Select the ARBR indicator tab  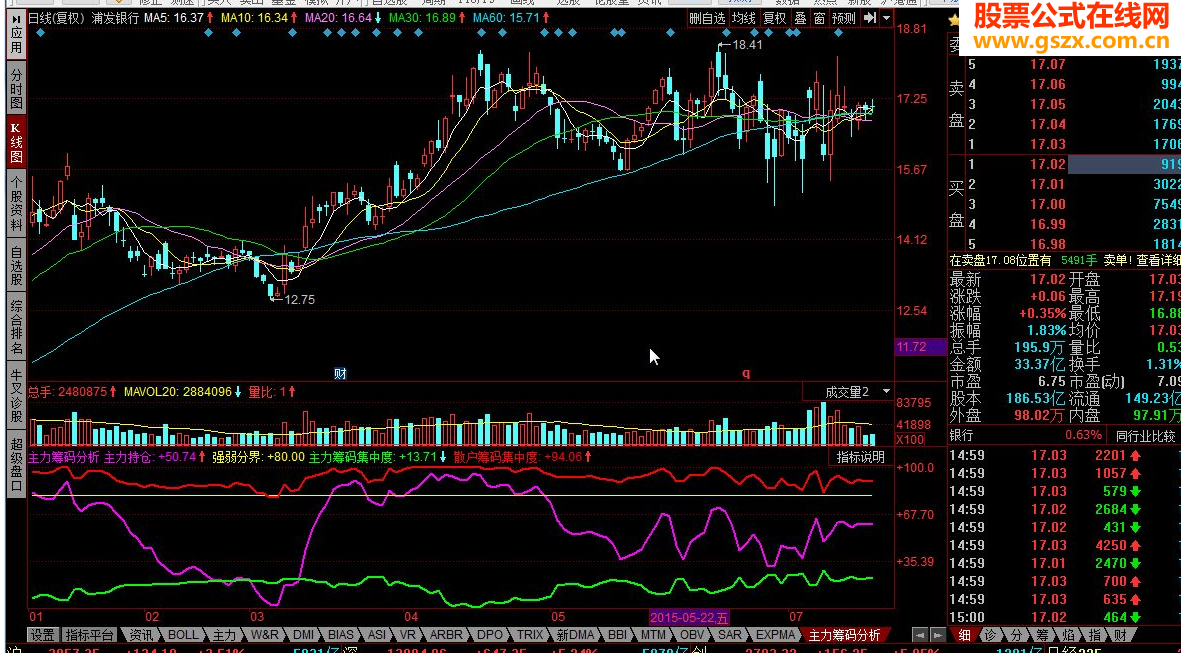tap(447, 635)
